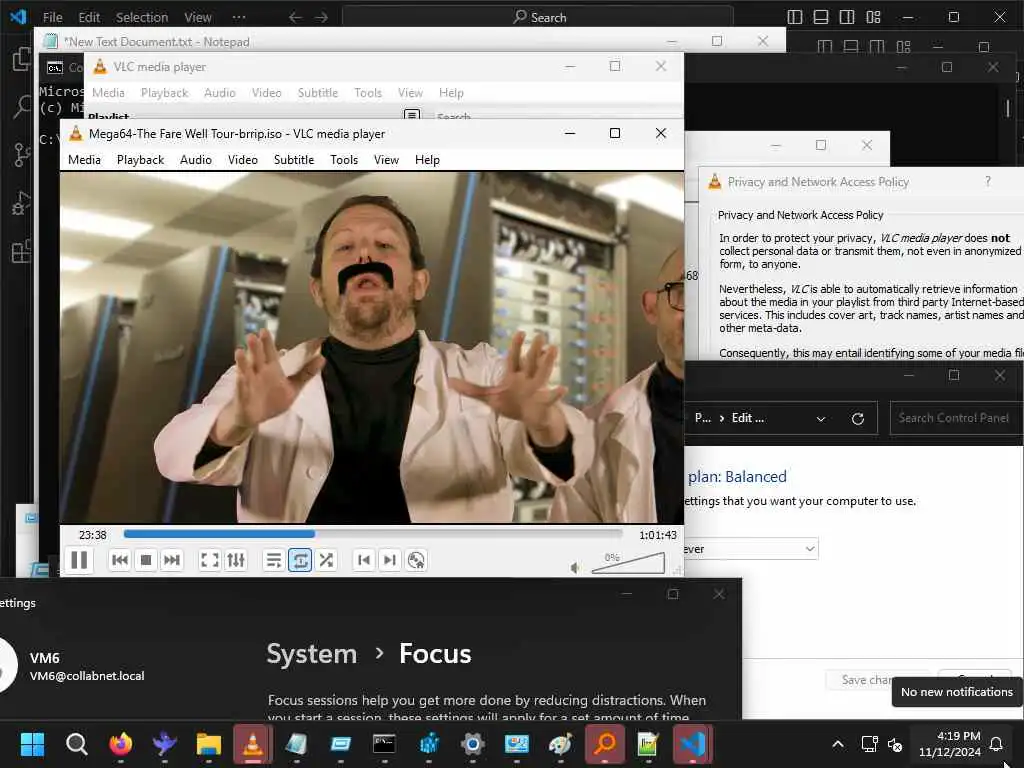This screenshot has height=768, width=1024.
Task: Skip to next media in VLC playlist
Action: point(172,560)
